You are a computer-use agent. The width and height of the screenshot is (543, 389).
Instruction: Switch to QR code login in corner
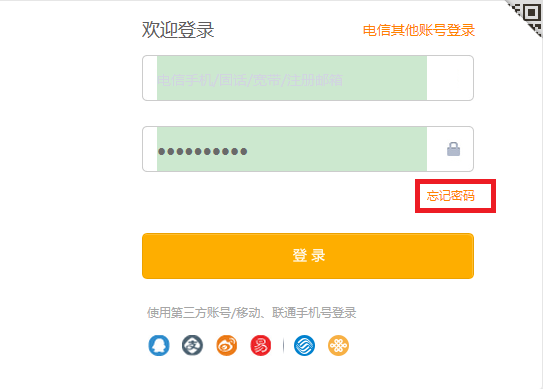528,16
